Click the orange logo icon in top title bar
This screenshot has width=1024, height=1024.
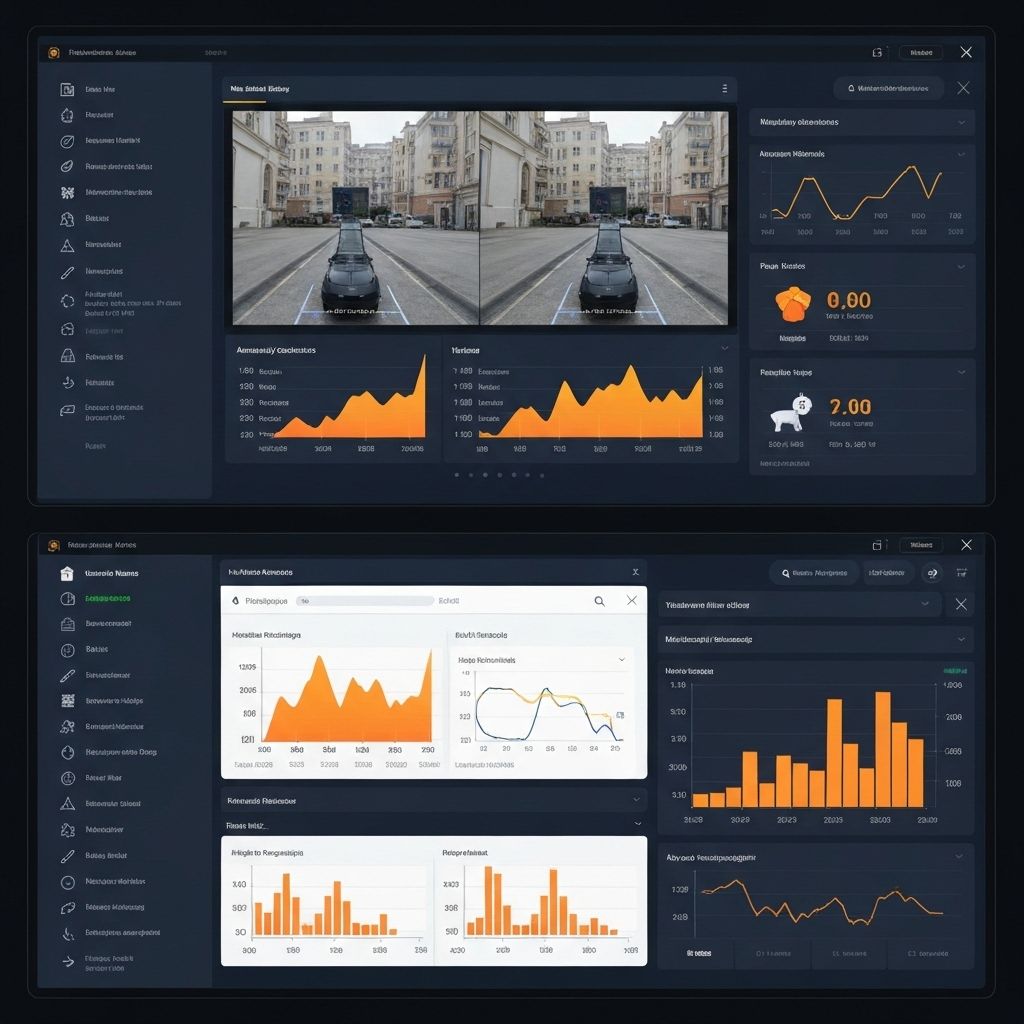[53, 52]
